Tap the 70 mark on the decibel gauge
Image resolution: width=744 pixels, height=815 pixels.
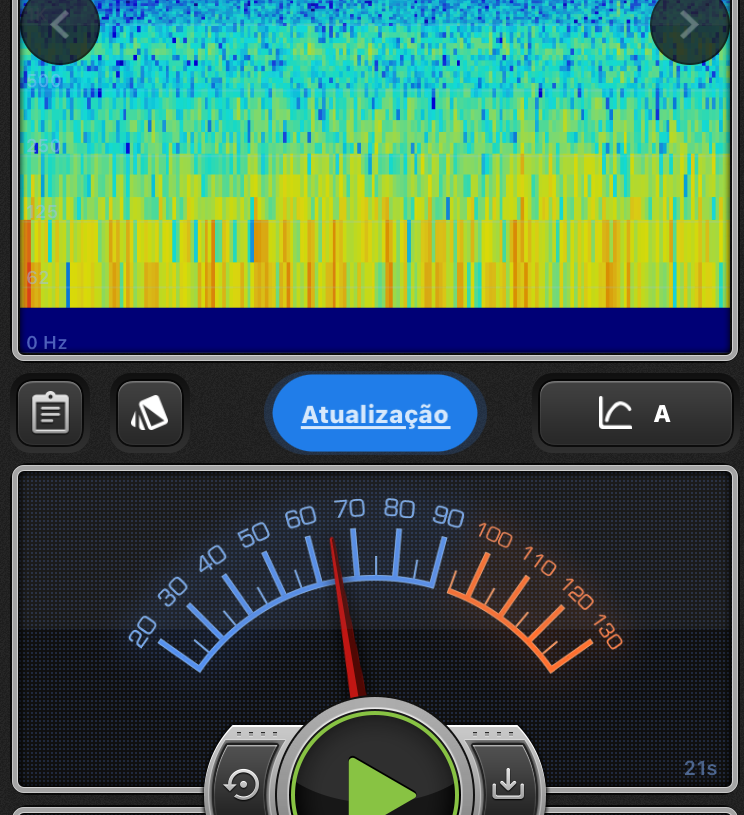[x=349, y=509]
